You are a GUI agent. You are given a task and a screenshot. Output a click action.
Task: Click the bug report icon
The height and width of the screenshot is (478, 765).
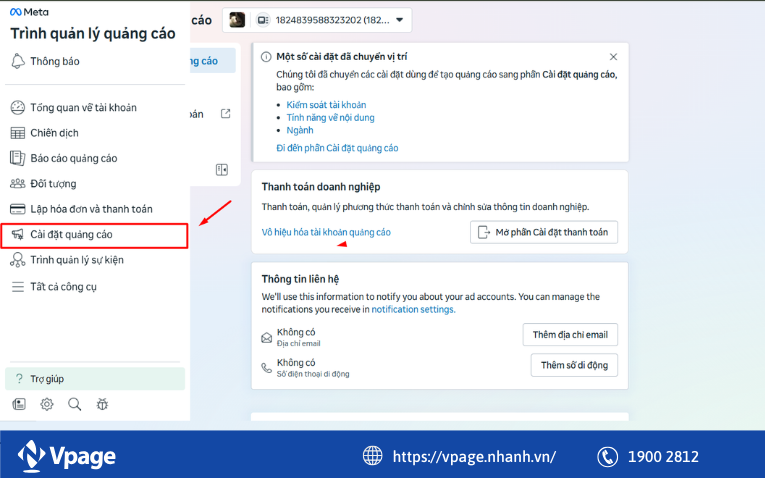102,404
